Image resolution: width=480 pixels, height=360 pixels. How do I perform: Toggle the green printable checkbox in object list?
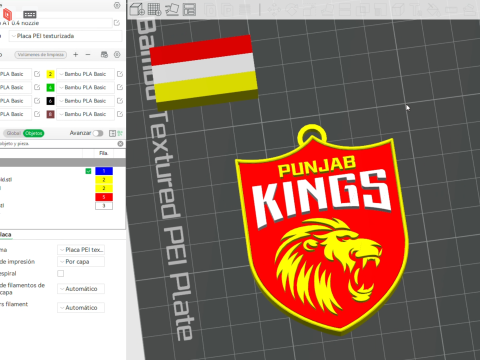click(88, 171)
